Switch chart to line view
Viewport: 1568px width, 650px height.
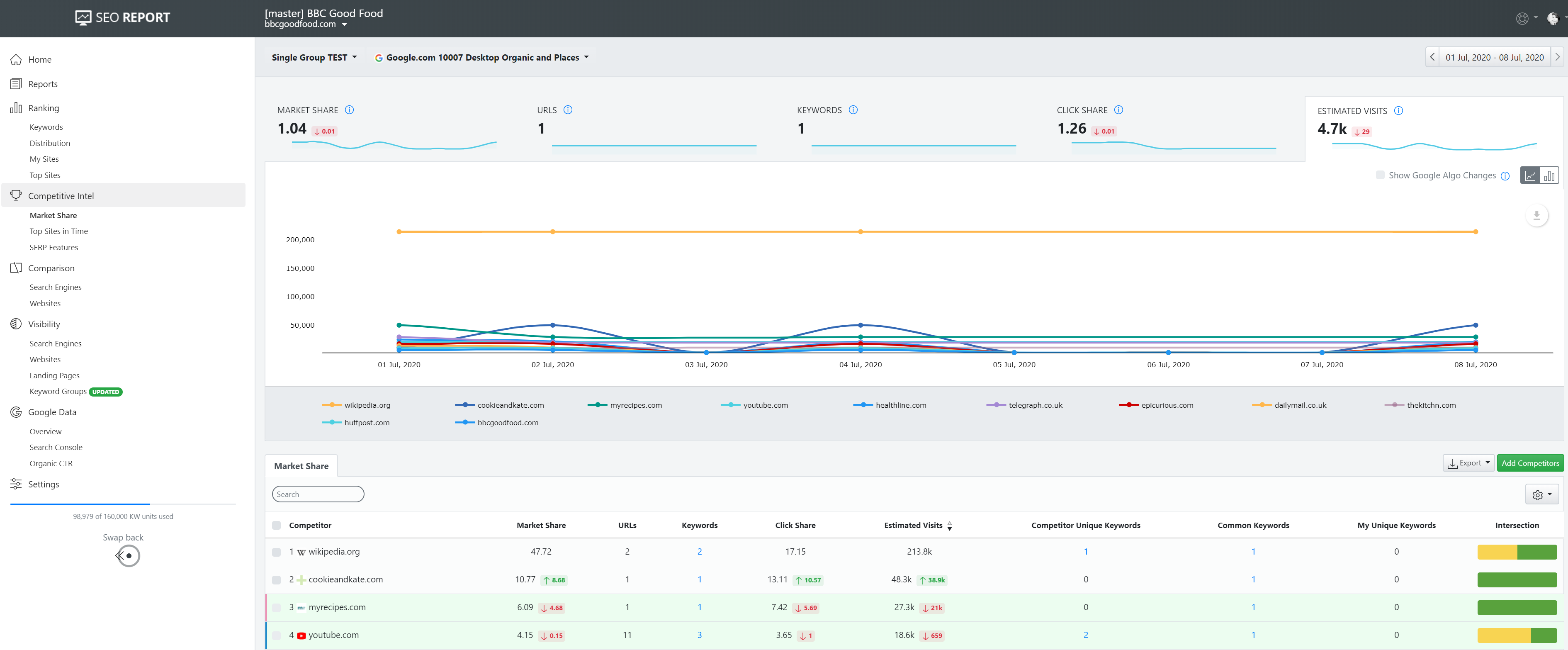tap(1530, 175)
